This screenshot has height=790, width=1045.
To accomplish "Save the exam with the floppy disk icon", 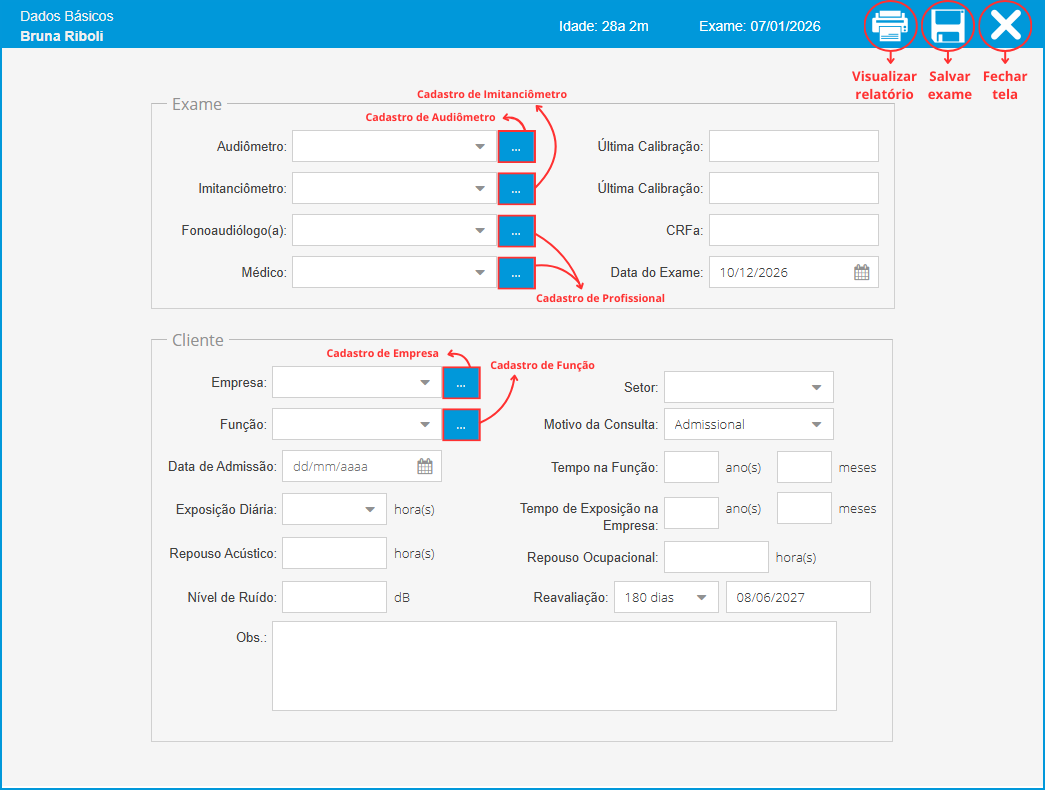I will (x=947, y=26).
